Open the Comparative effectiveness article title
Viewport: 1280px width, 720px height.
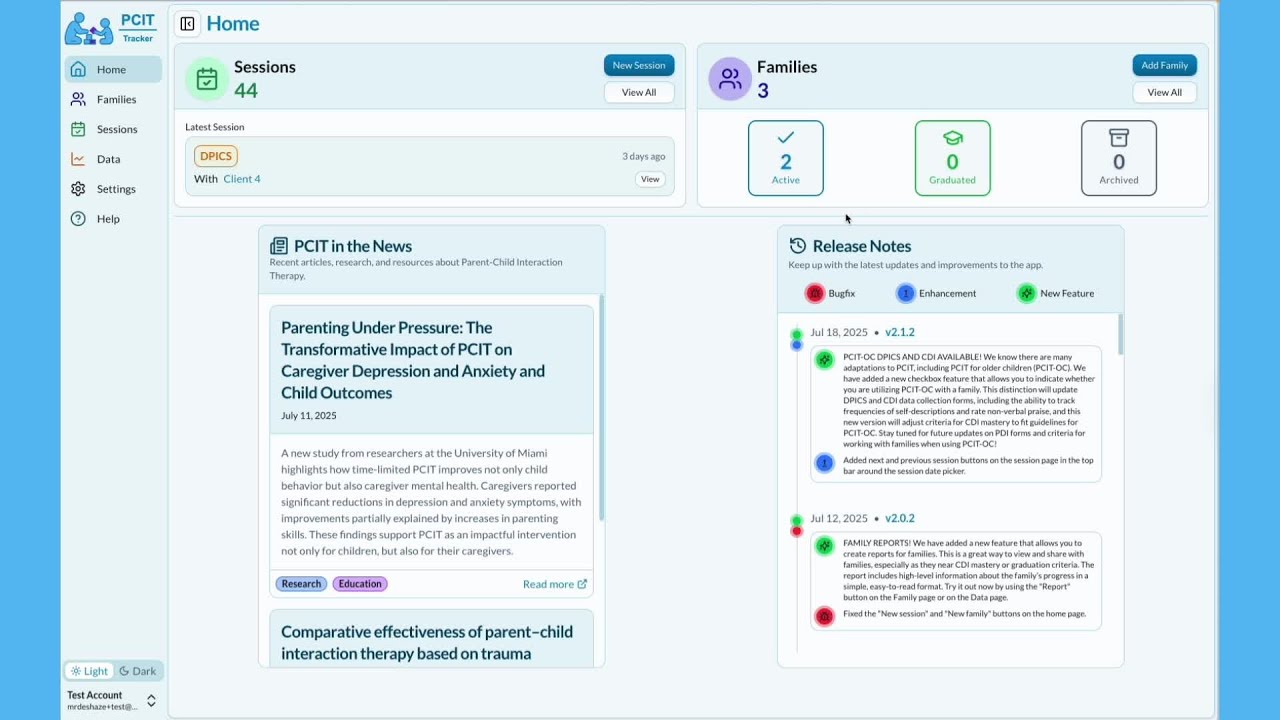coord(427,642)
